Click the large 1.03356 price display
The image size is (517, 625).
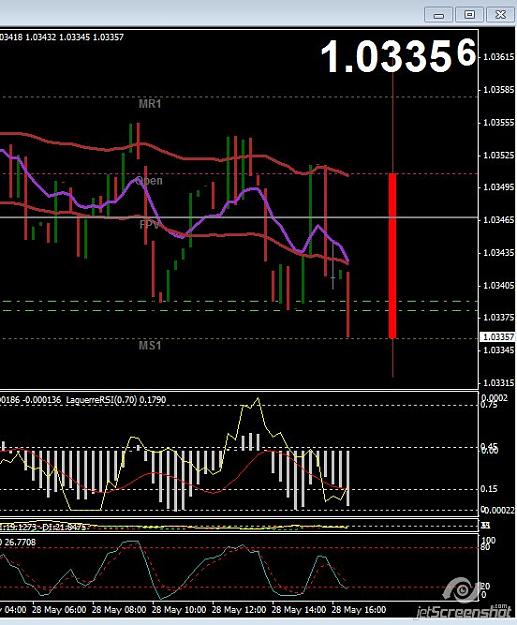coord(398,55)
